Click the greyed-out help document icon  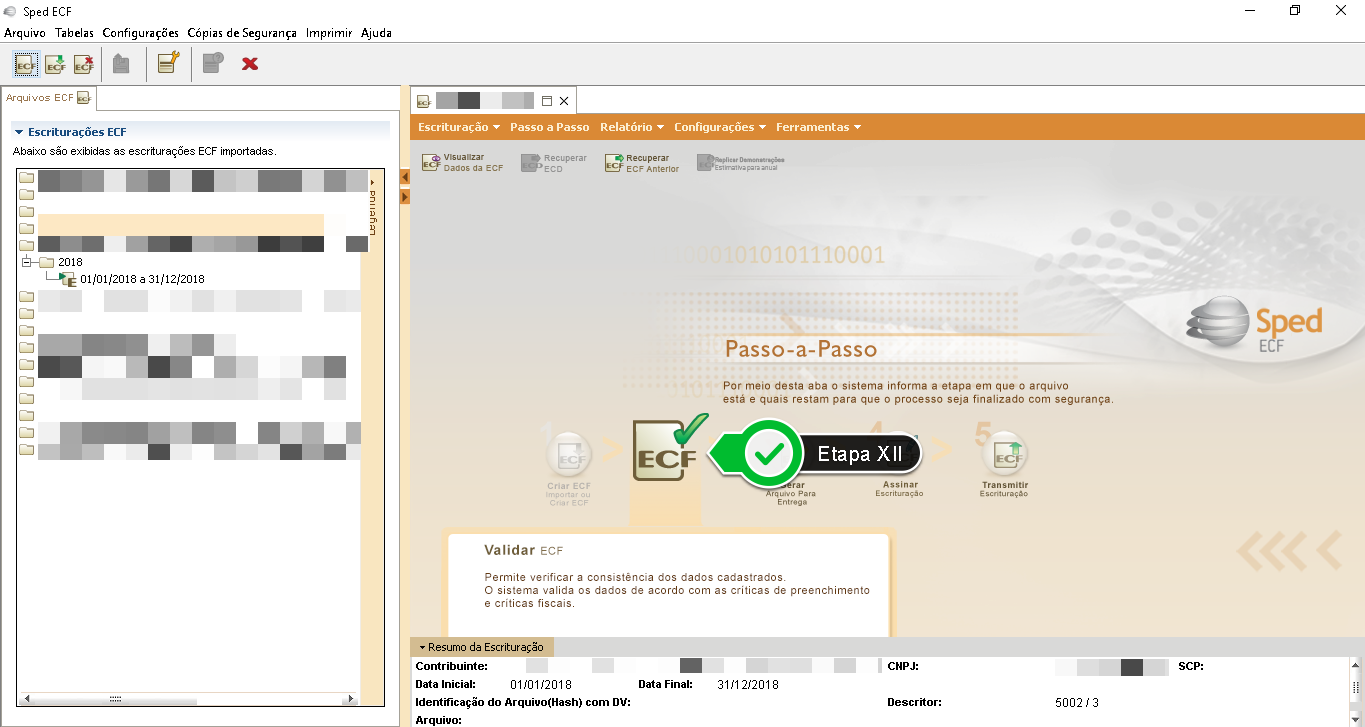213,64
